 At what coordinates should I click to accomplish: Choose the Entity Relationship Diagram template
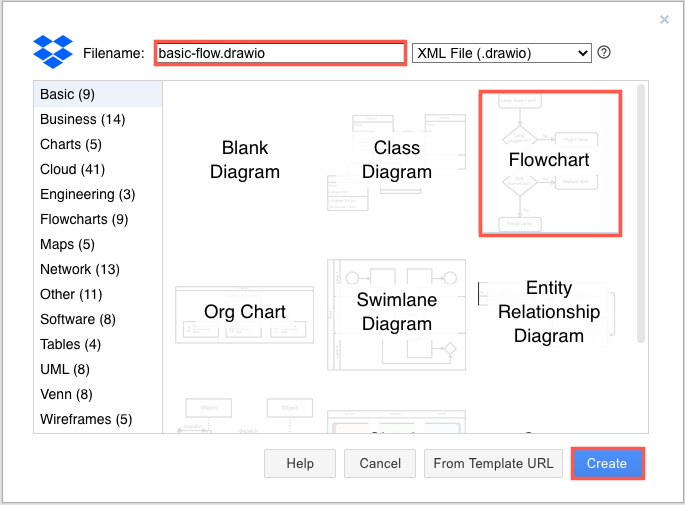tap(549, 312)
